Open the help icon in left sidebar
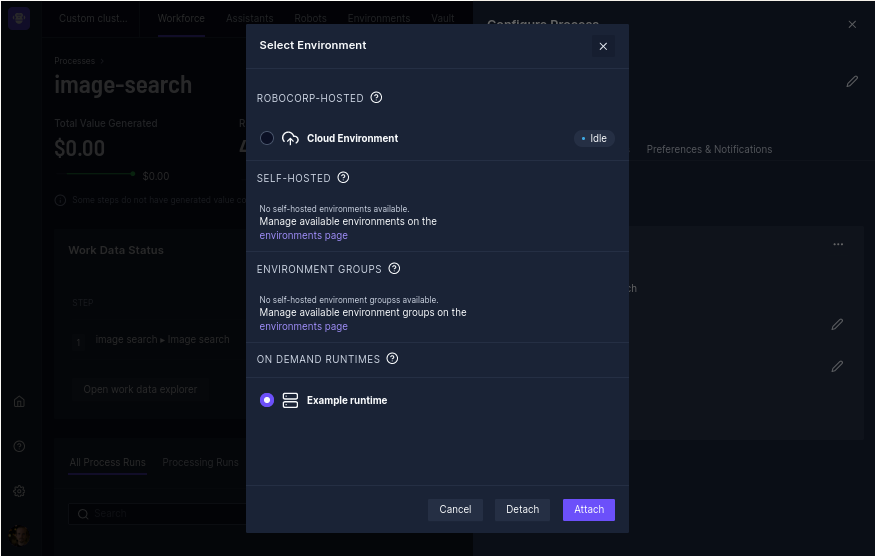The image size is (875, 556). point(20,446)
